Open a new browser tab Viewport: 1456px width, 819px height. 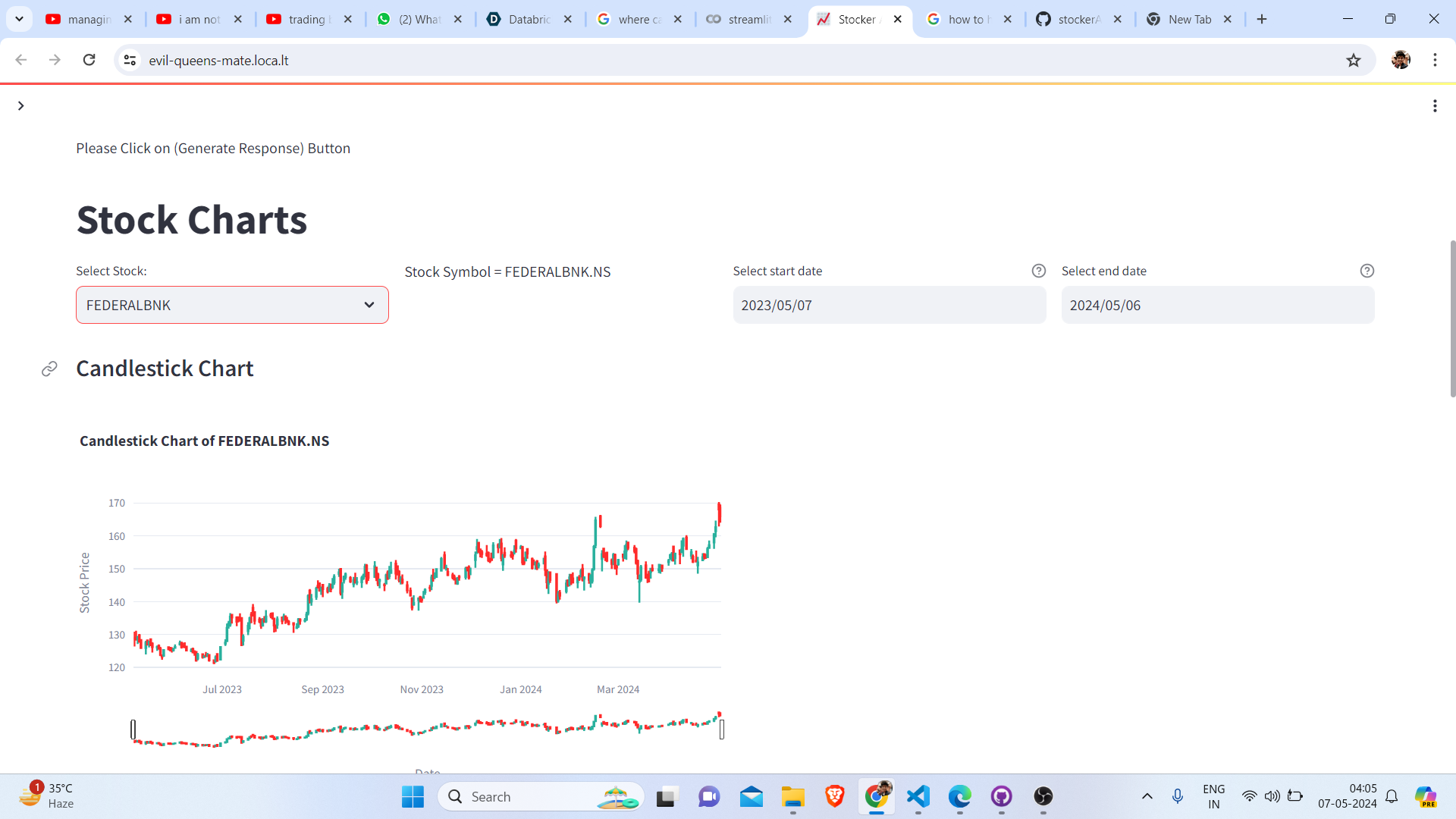[1262, 20]
